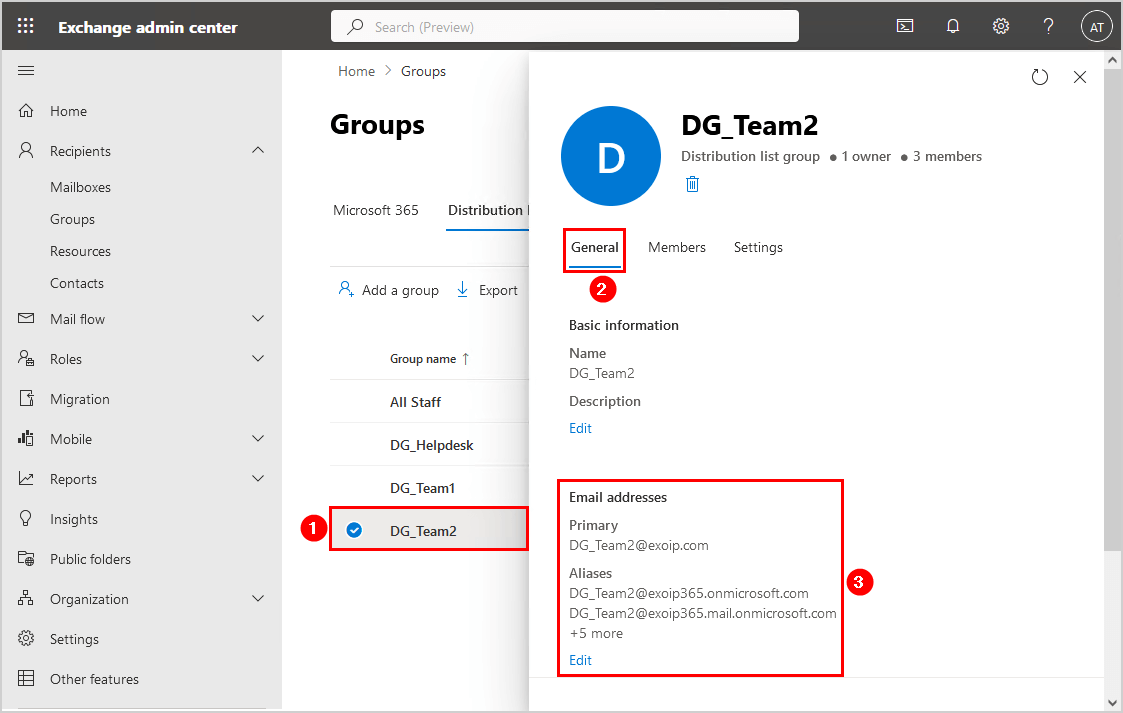
Task: Open the help question mark icon
Action: [1048, 26]
